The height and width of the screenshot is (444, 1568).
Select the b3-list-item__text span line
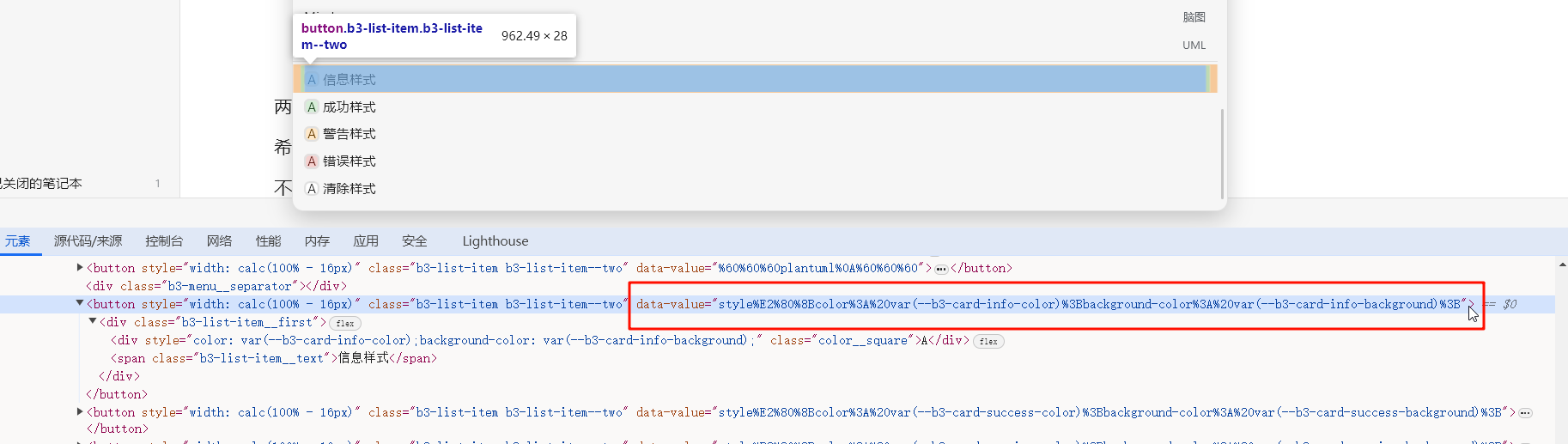coord(274,358)
